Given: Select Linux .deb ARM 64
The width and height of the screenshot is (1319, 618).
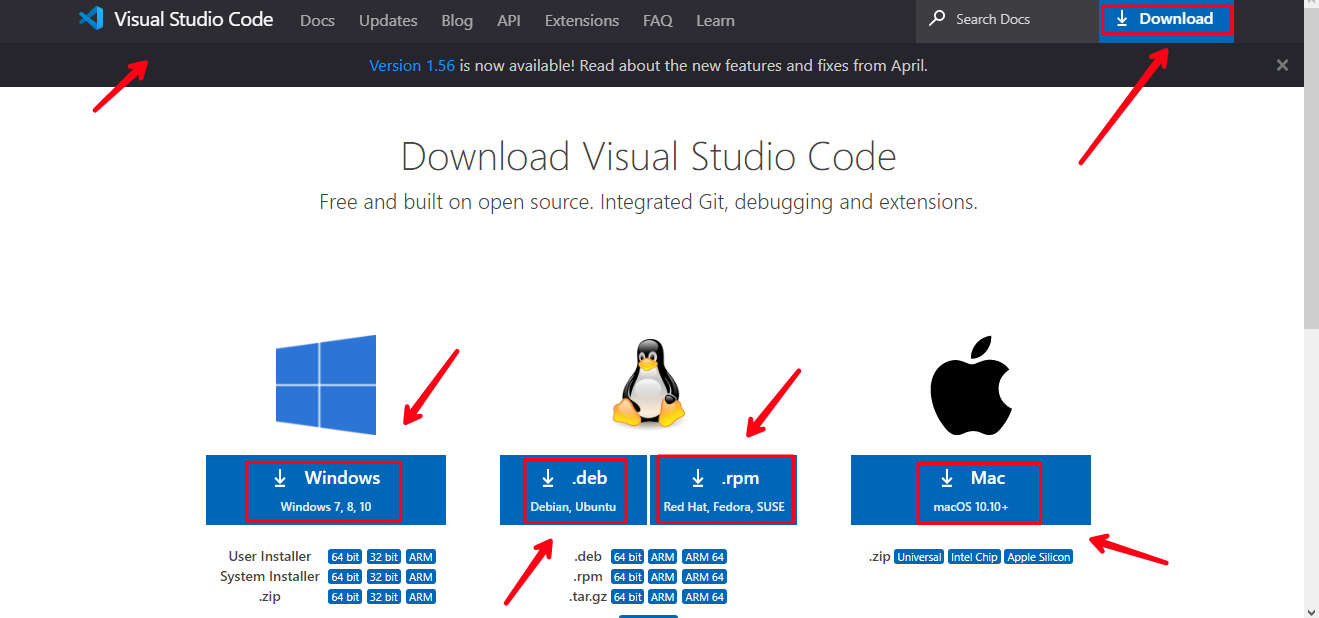Looking at the screenshot, I should pyautogui.click(x=705, y=557).
